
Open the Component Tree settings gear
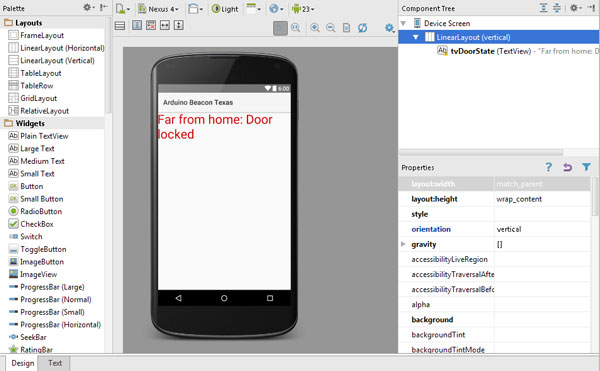point(575,8)
